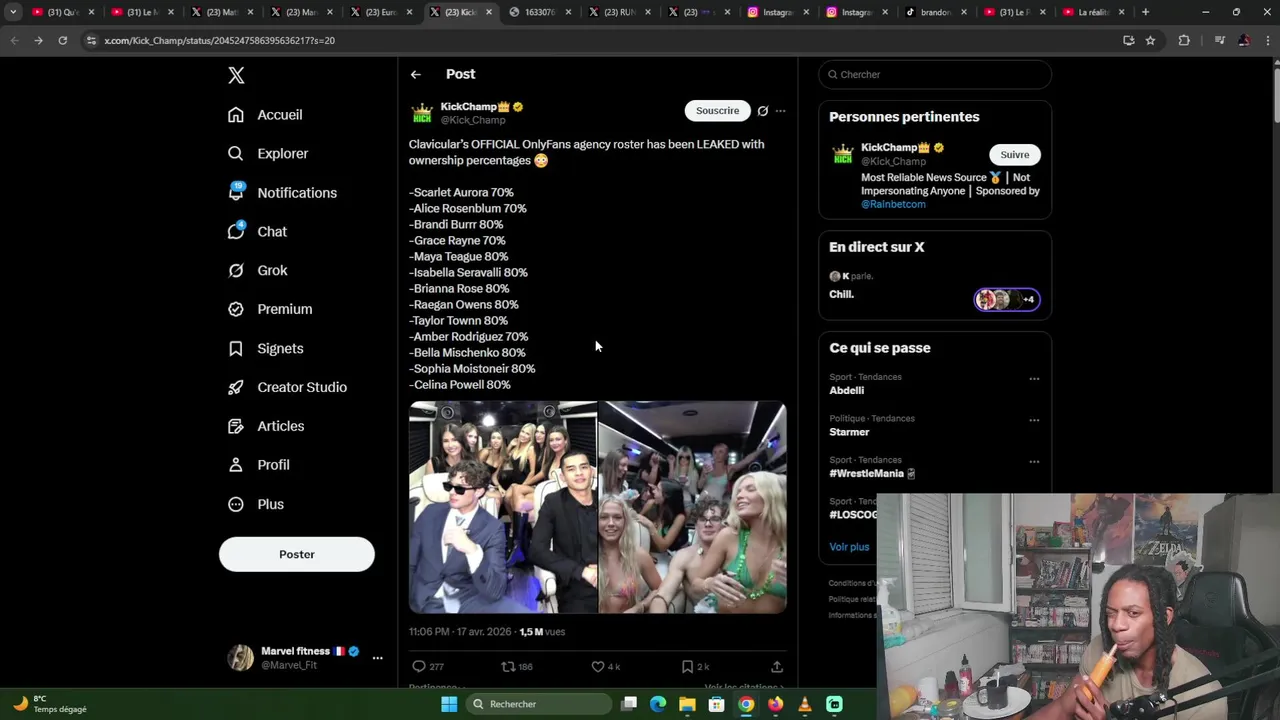Image resolution: width=1280 pixels, height=720 pixels.
Task: Click the bookmark star in address bar
Action: point(1150,40)
